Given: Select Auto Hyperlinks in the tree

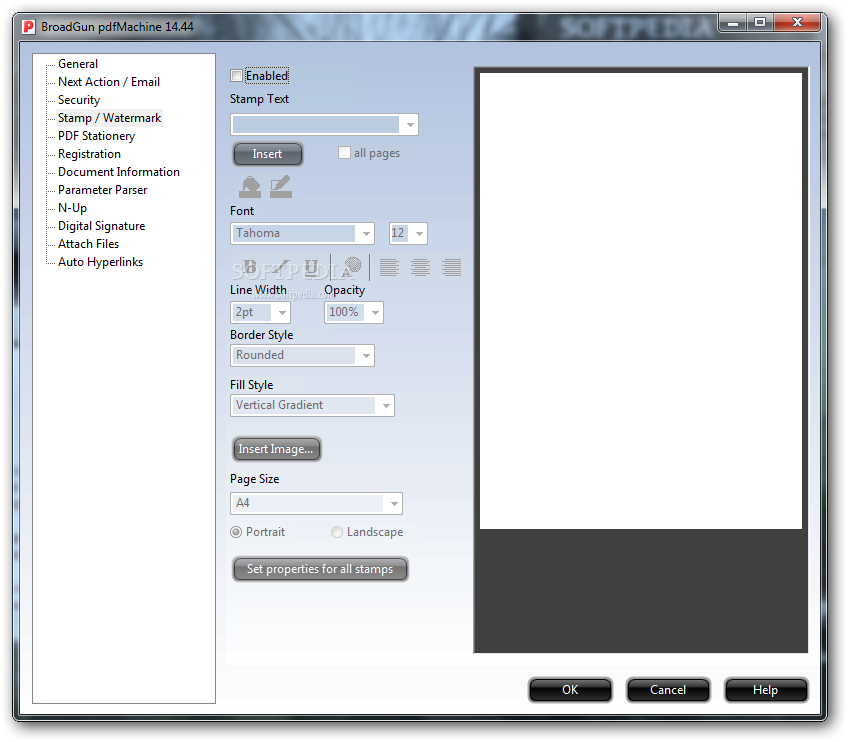Looking at the screenshot, I should [x=100, y=262].
